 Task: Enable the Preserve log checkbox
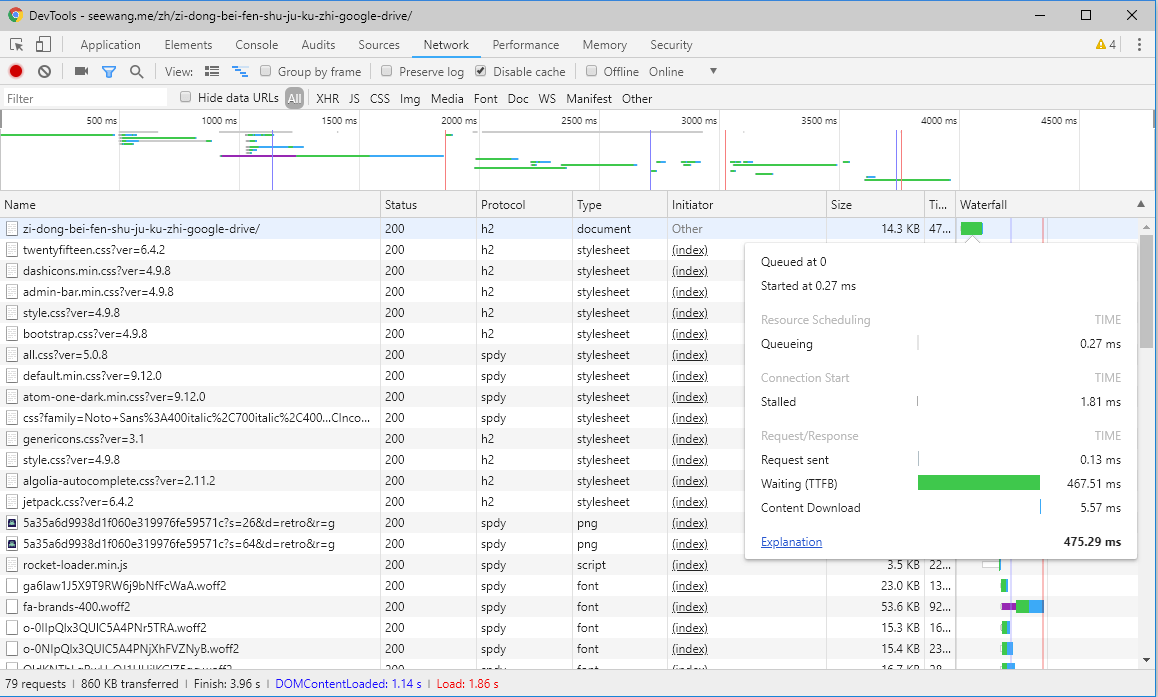pyautogui.click(x=386, y=71)
